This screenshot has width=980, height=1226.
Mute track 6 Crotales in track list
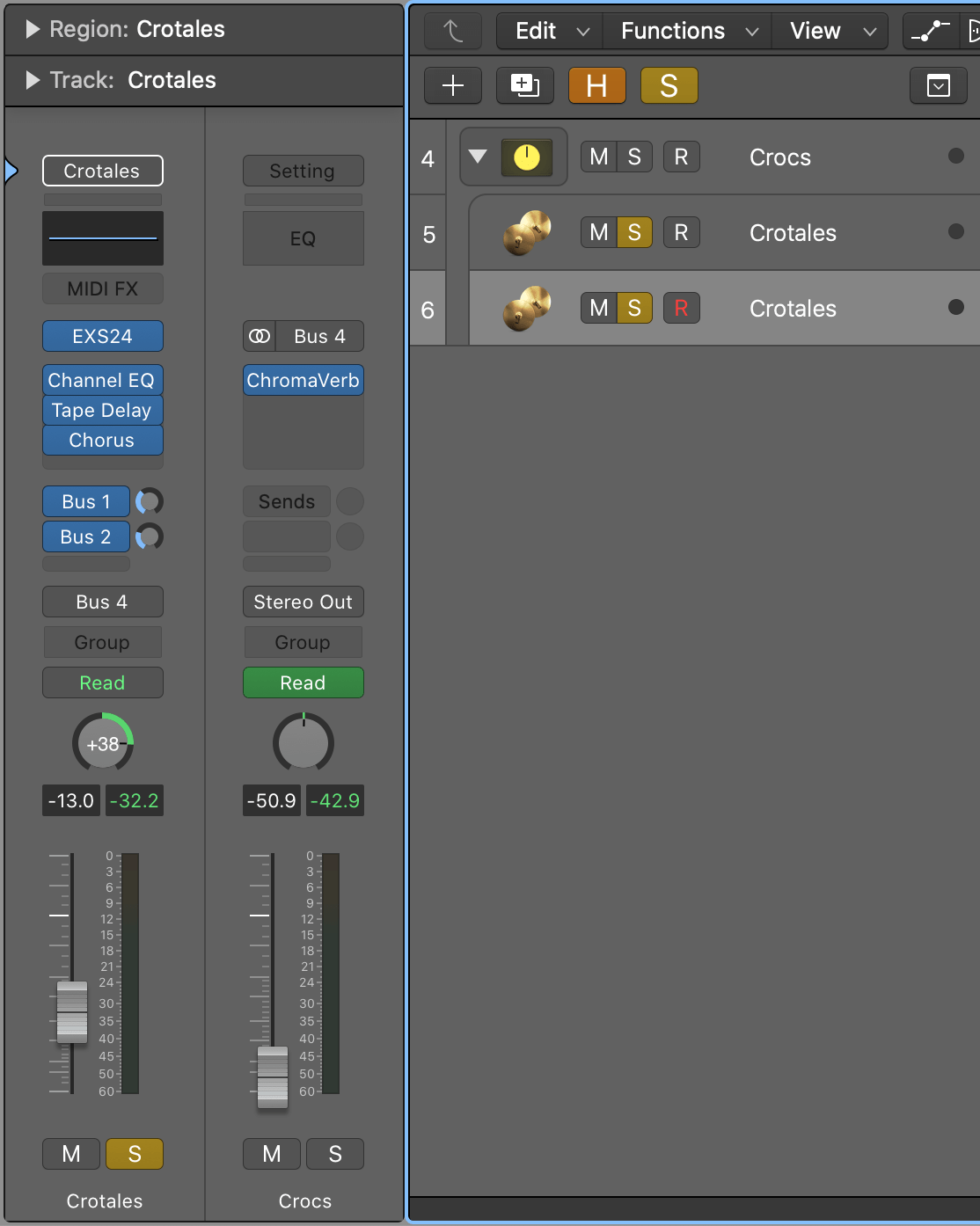[598, 309]
